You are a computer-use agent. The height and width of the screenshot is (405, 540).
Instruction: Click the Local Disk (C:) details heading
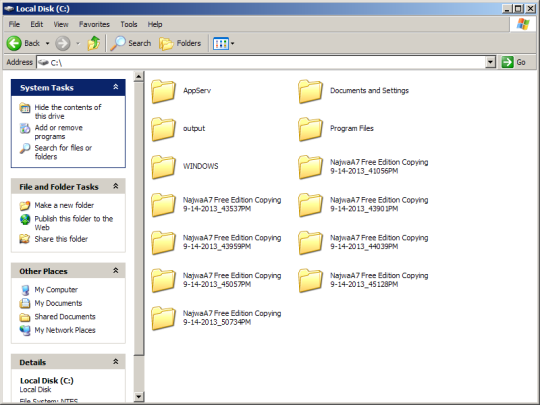click(x=47, y=381)
